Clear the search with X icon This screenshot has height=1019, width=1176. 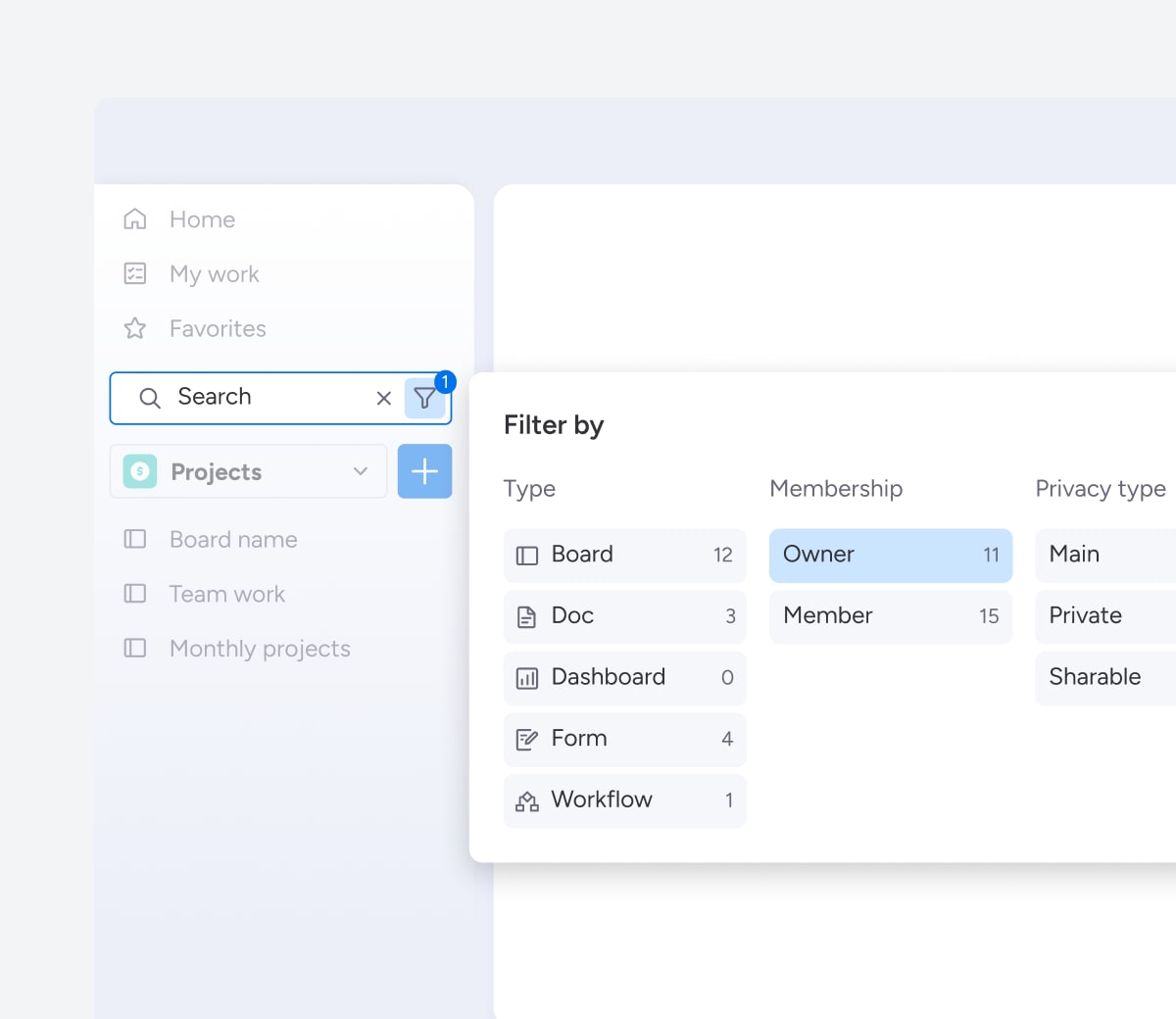(x=384, y=398)
